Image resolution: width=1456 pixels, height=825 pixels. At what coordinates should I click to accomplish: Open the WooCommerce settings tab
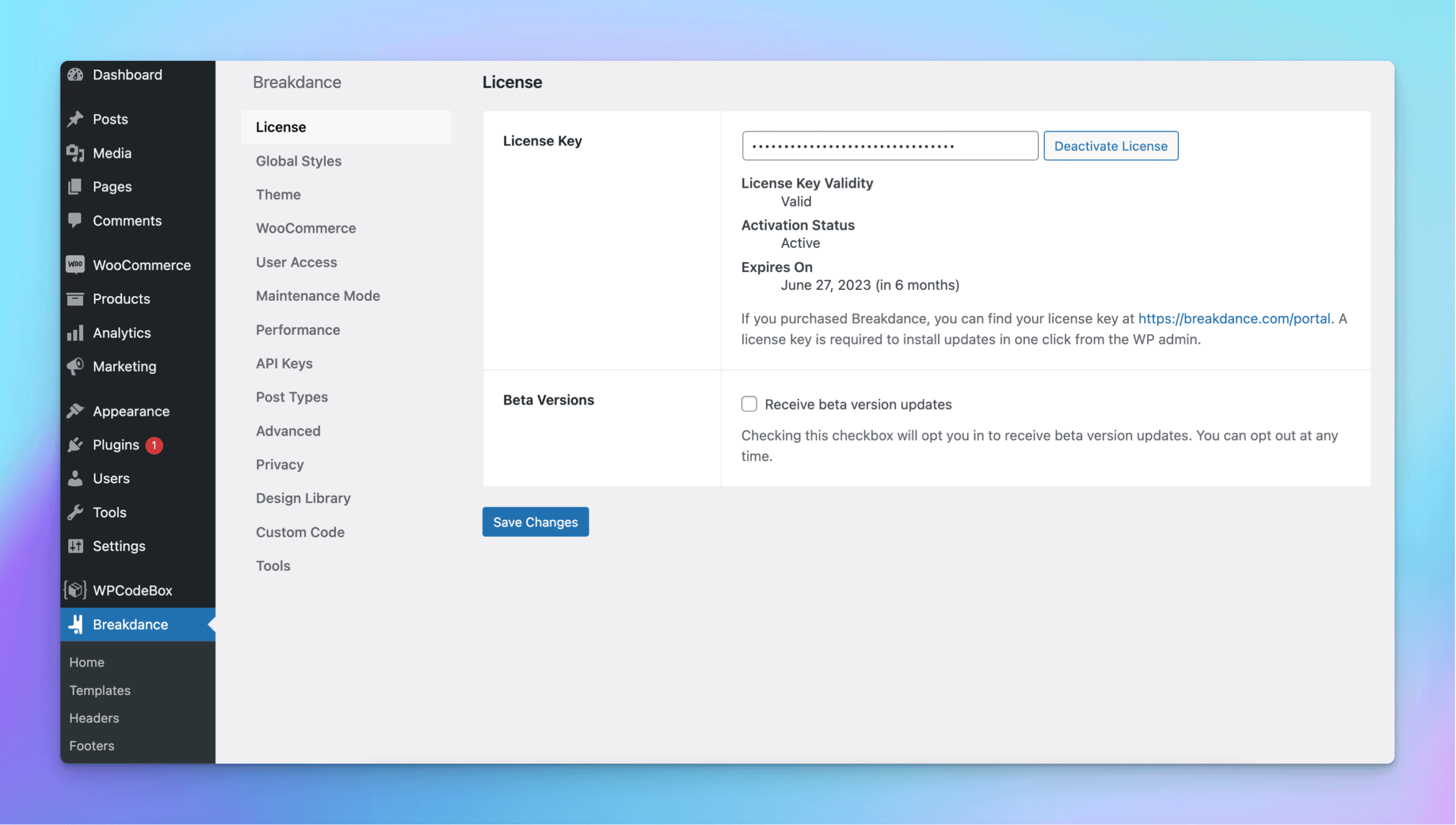(346, 228)
